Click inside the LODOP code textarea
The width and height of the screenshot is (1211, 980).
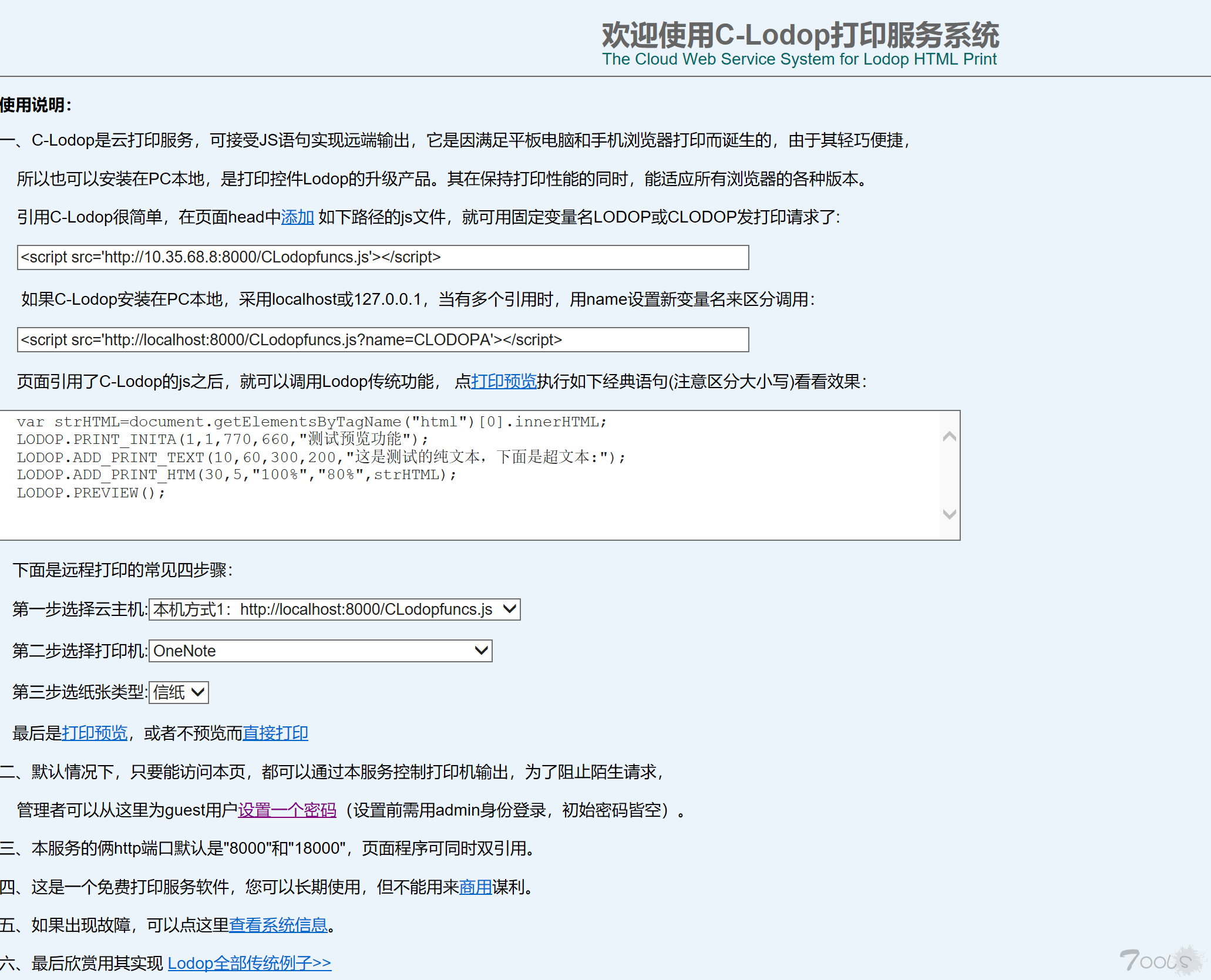[x=470, y=475]
